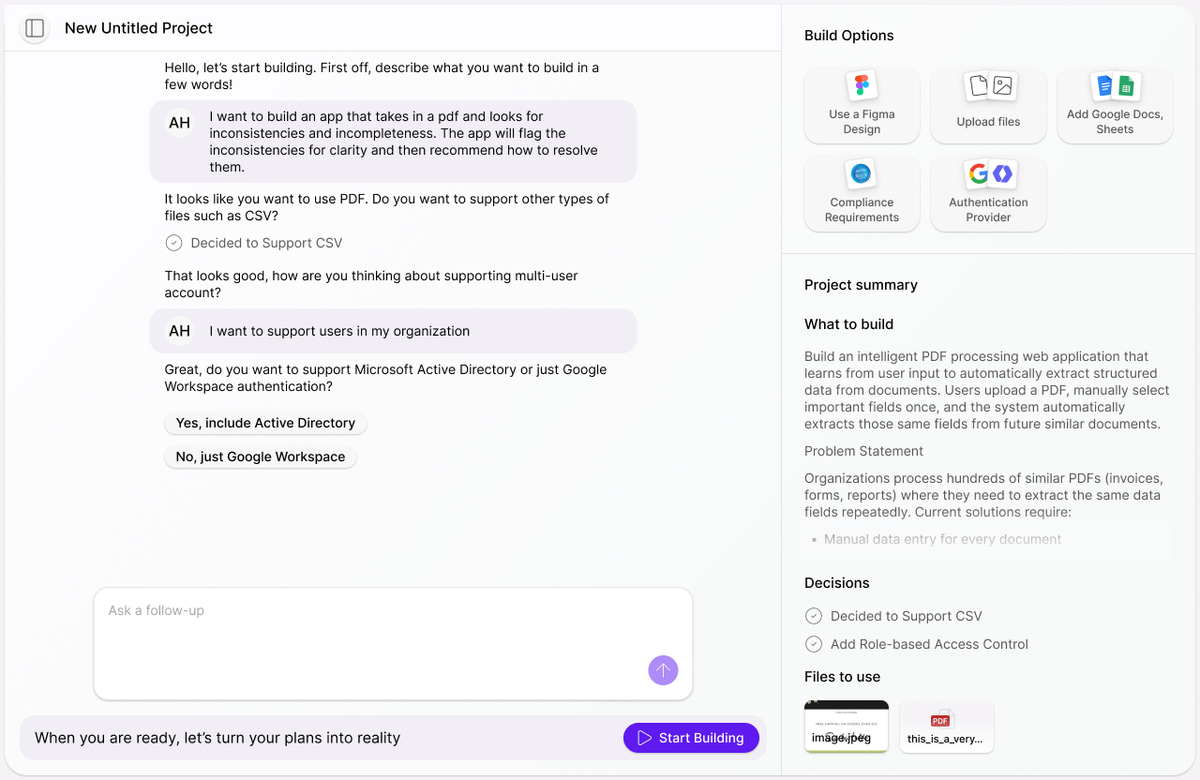
Task: Click the Figma logo icon
Action: [861, 86]
